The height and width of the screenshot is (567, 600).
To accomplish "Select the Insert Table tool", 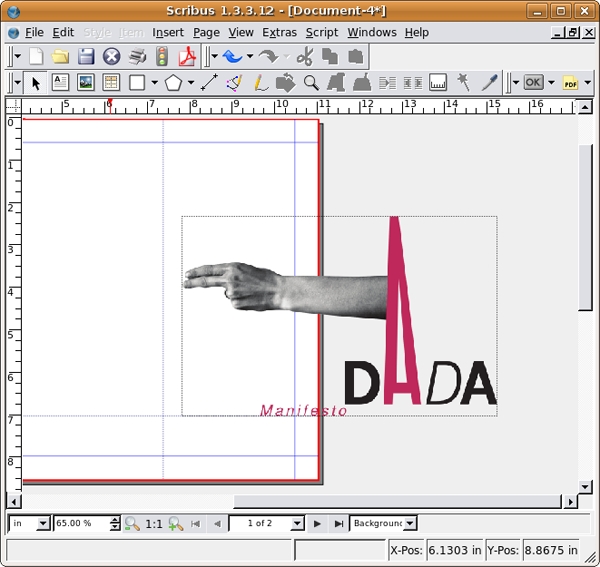I will (x=111, y=83).
